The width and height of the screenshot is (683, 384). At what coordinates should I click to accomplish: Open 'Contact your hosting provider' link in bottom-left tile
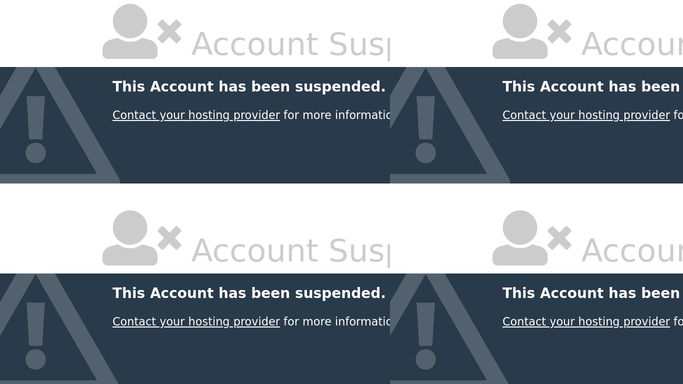pyautogui.click(x=196, y=321)
